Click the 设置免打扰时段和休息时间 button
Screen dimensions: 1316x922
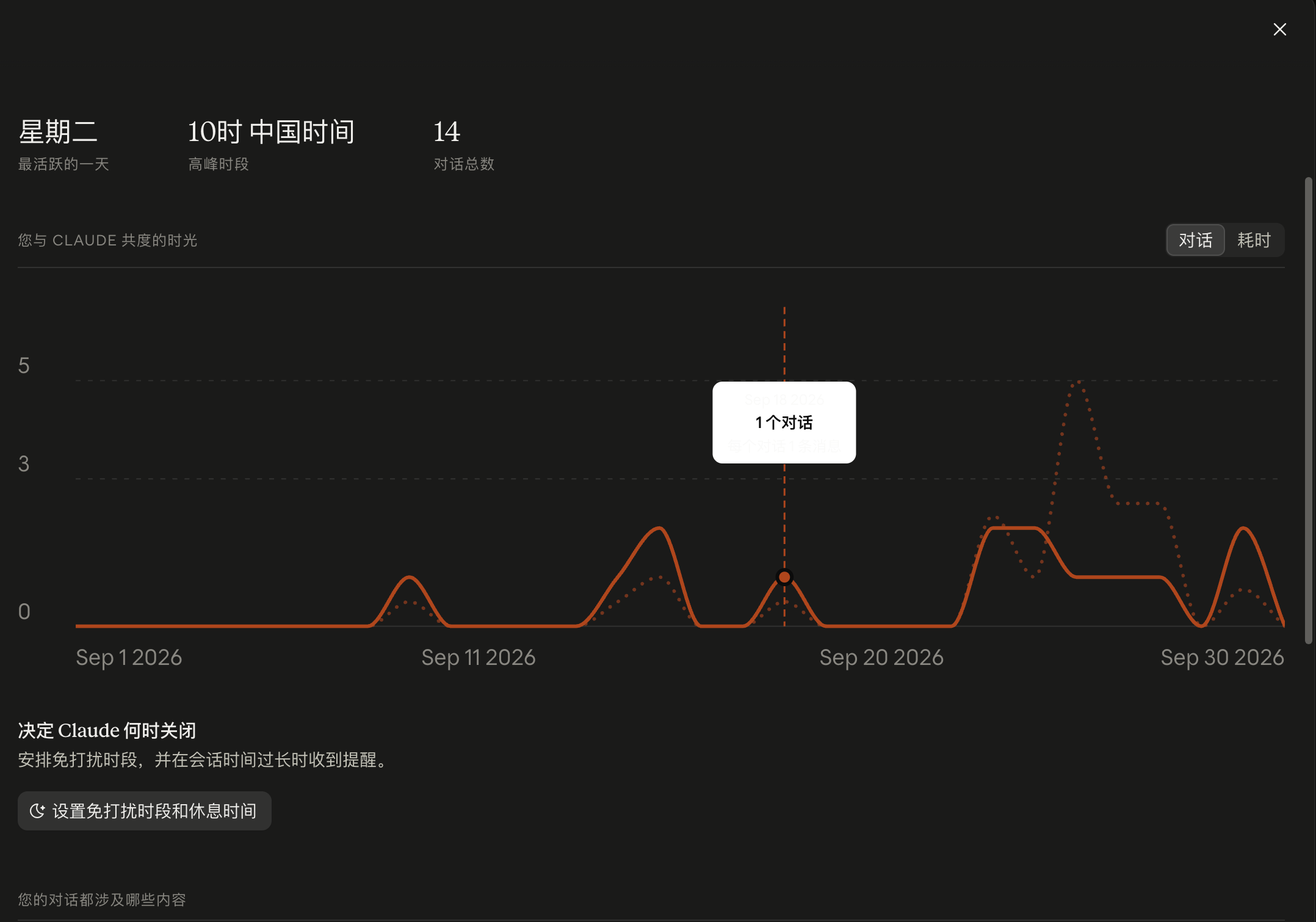[144, 811]
